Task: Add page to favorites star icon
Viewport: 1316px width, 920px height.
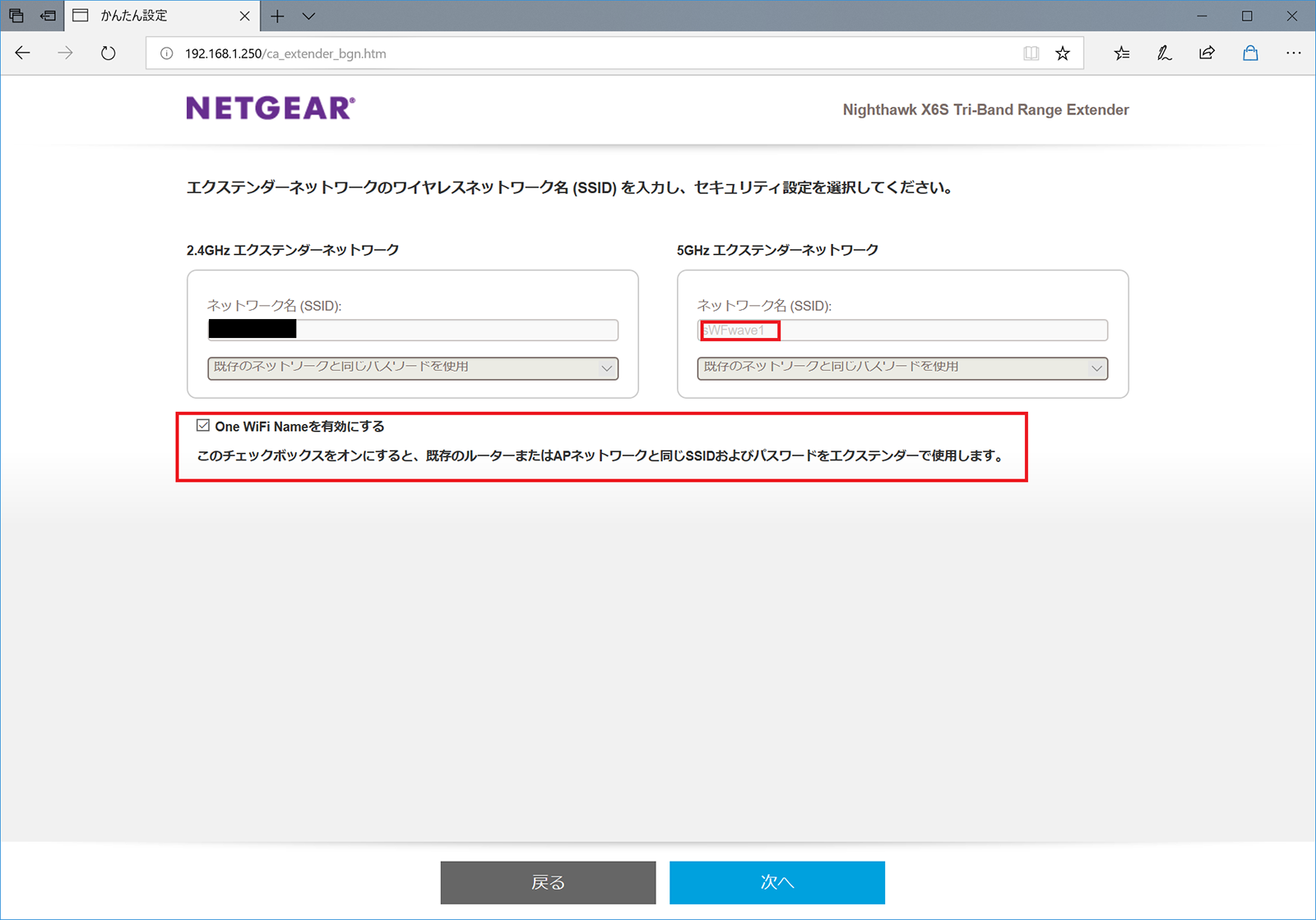Action: 1063,53
